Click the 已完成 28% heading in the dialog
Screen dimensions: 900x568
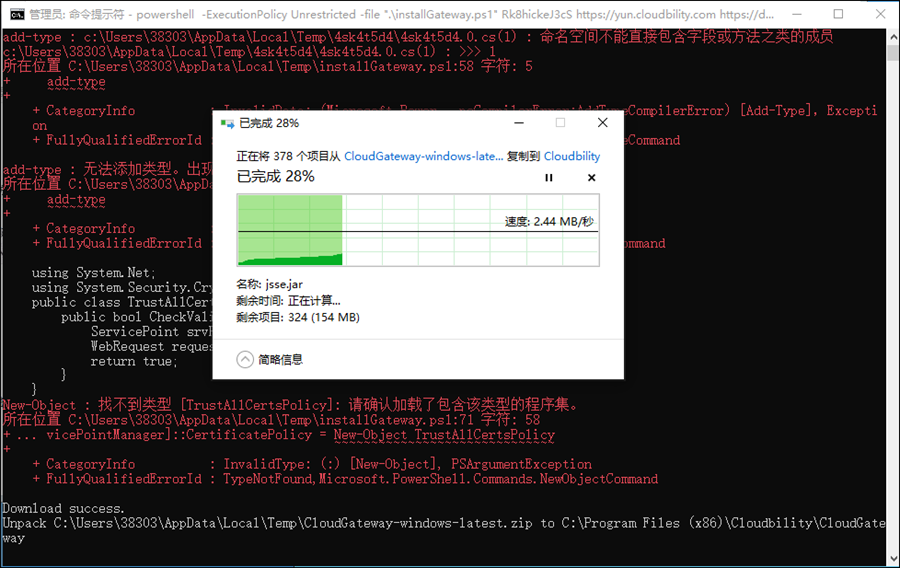pos(276,177)
